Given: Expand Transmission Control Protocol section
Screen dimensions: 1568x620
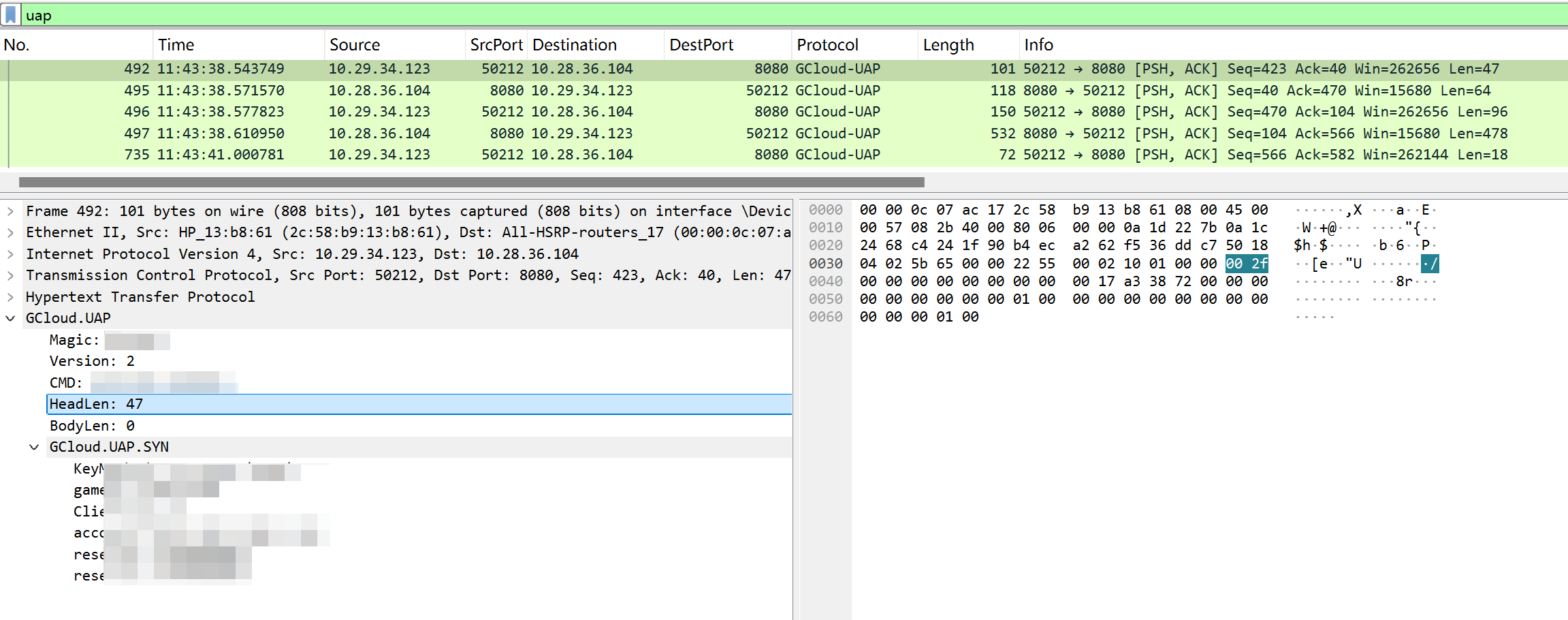Looking at the screenshot, I should [10, 276].
